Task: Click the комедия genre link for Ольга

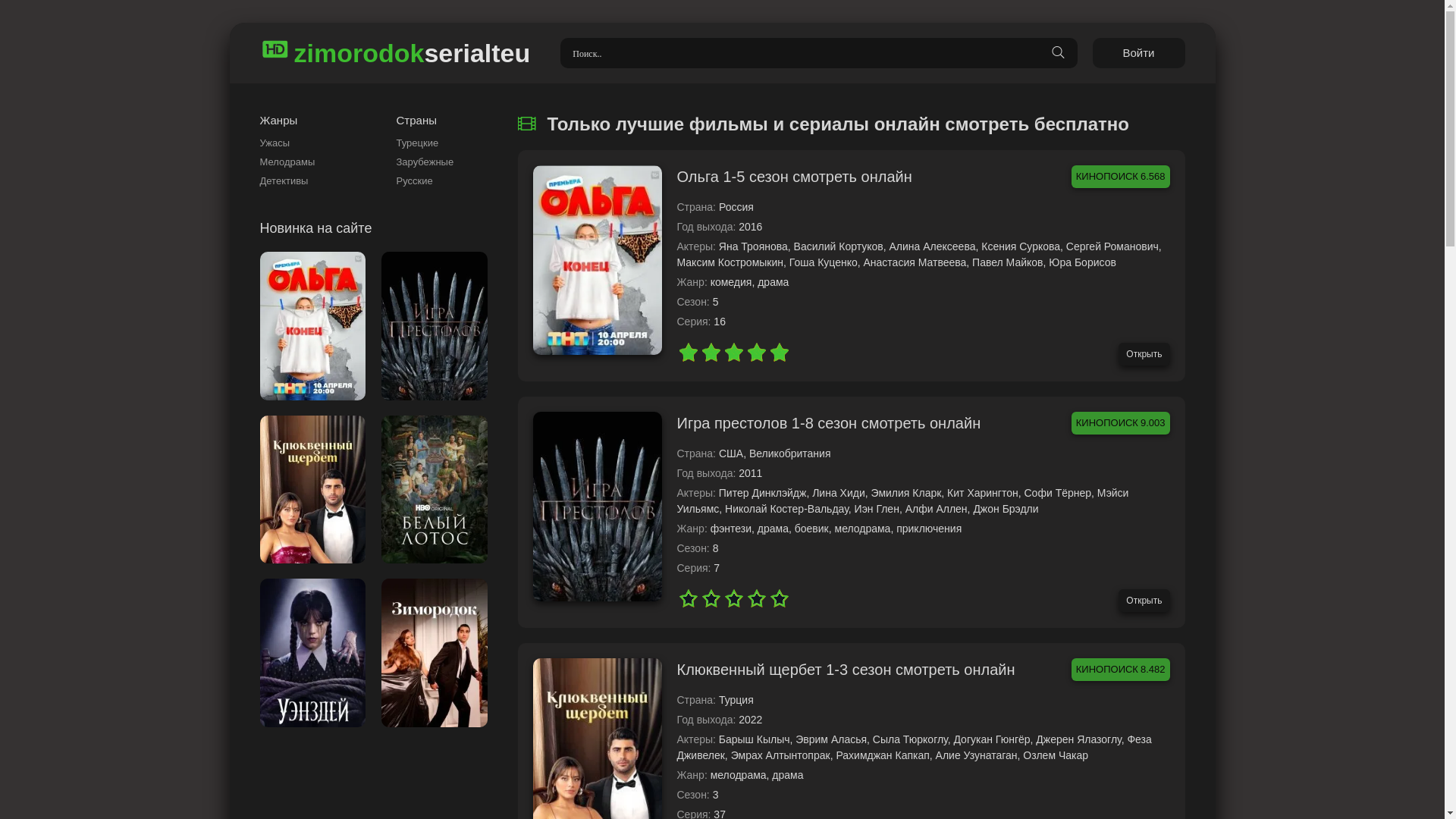Action: click(731, 282)
